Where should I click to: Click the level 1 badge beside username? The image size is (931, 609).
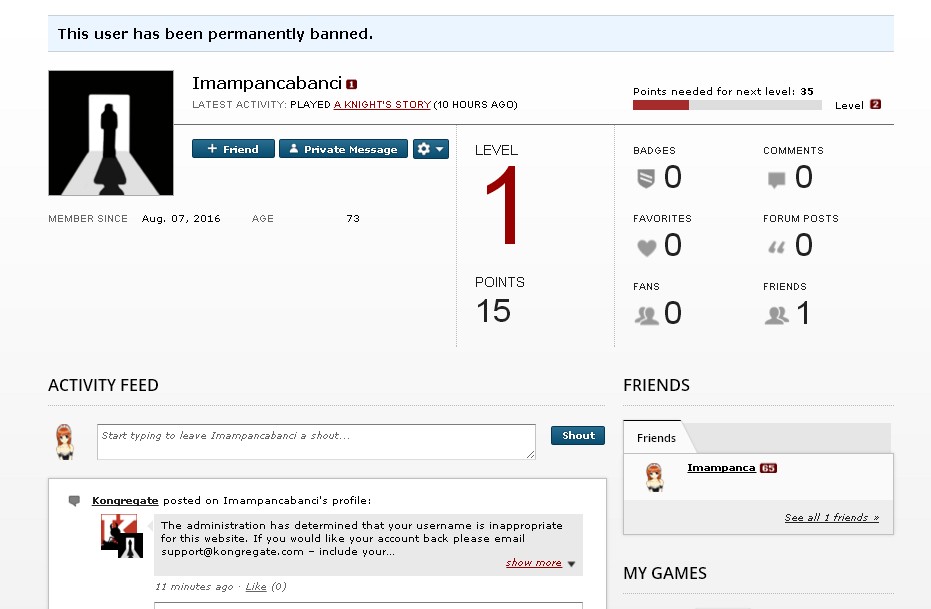(x=352, y=84)
